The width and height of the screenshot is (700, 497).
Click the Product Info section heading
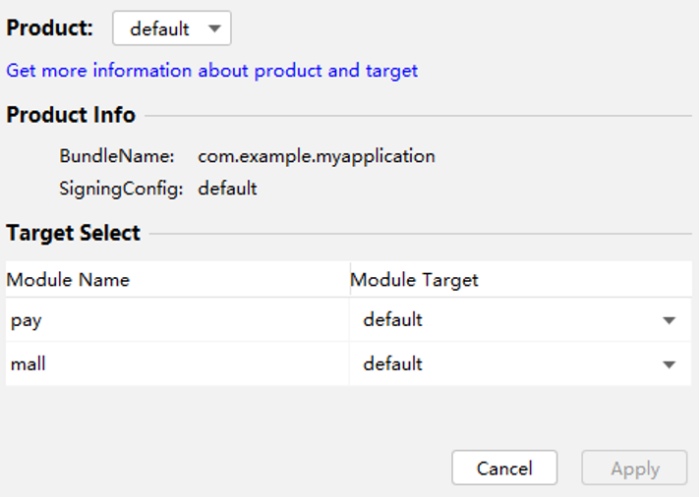(x=71, y=115)
